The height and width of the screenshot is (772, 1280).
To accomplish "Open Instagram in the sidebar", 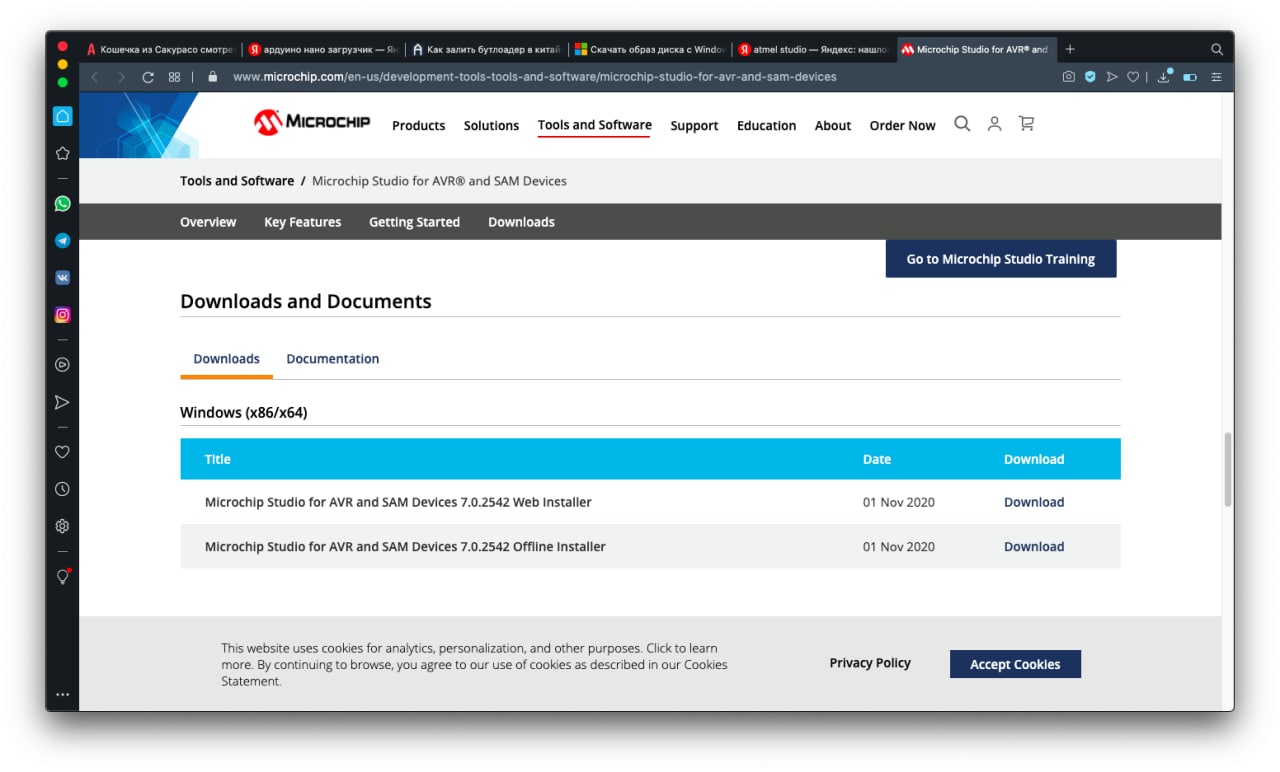I will [x=62, y=315].
